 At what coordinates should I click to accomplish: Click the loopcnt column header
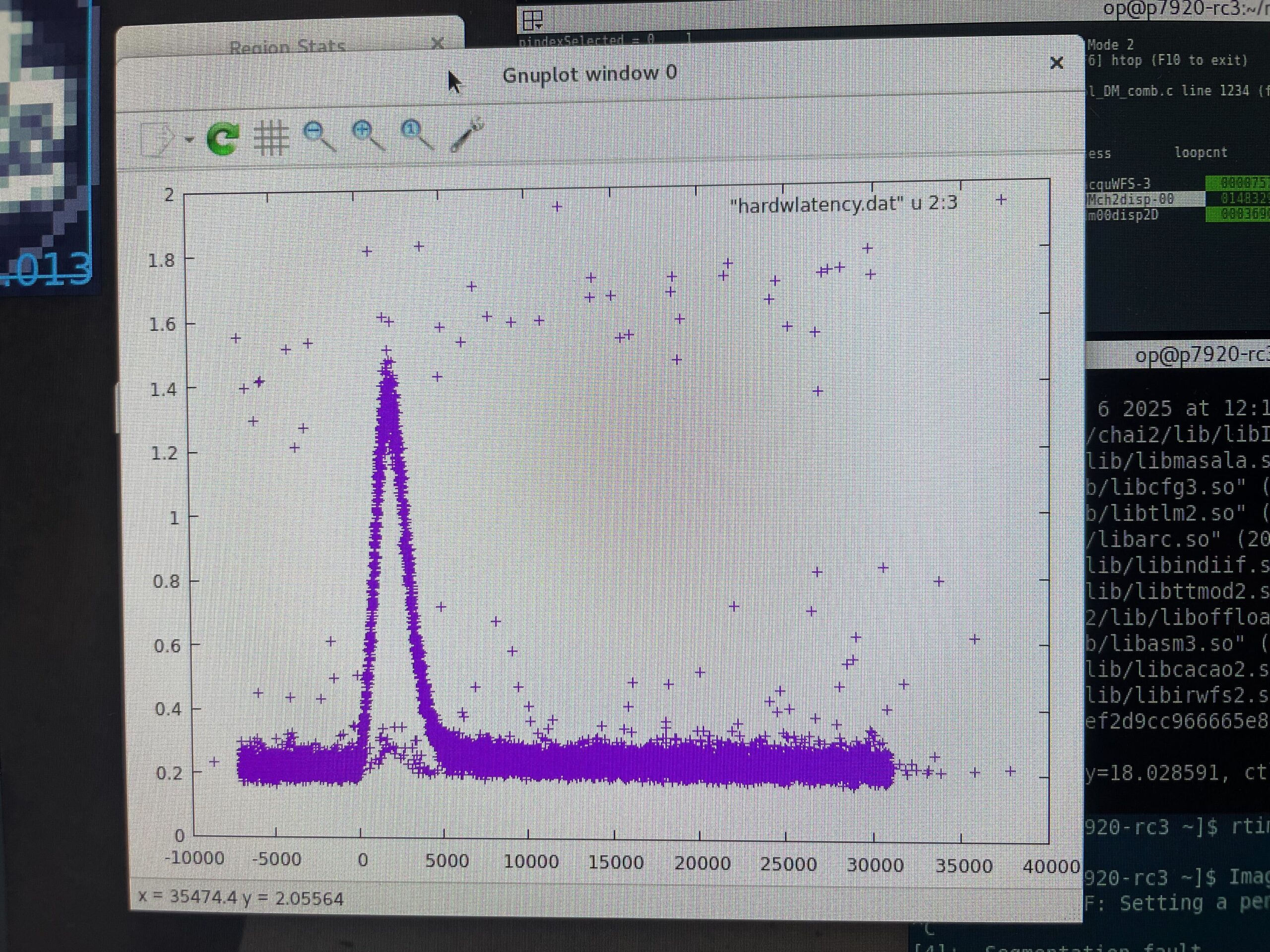[x=1201, y=153]
